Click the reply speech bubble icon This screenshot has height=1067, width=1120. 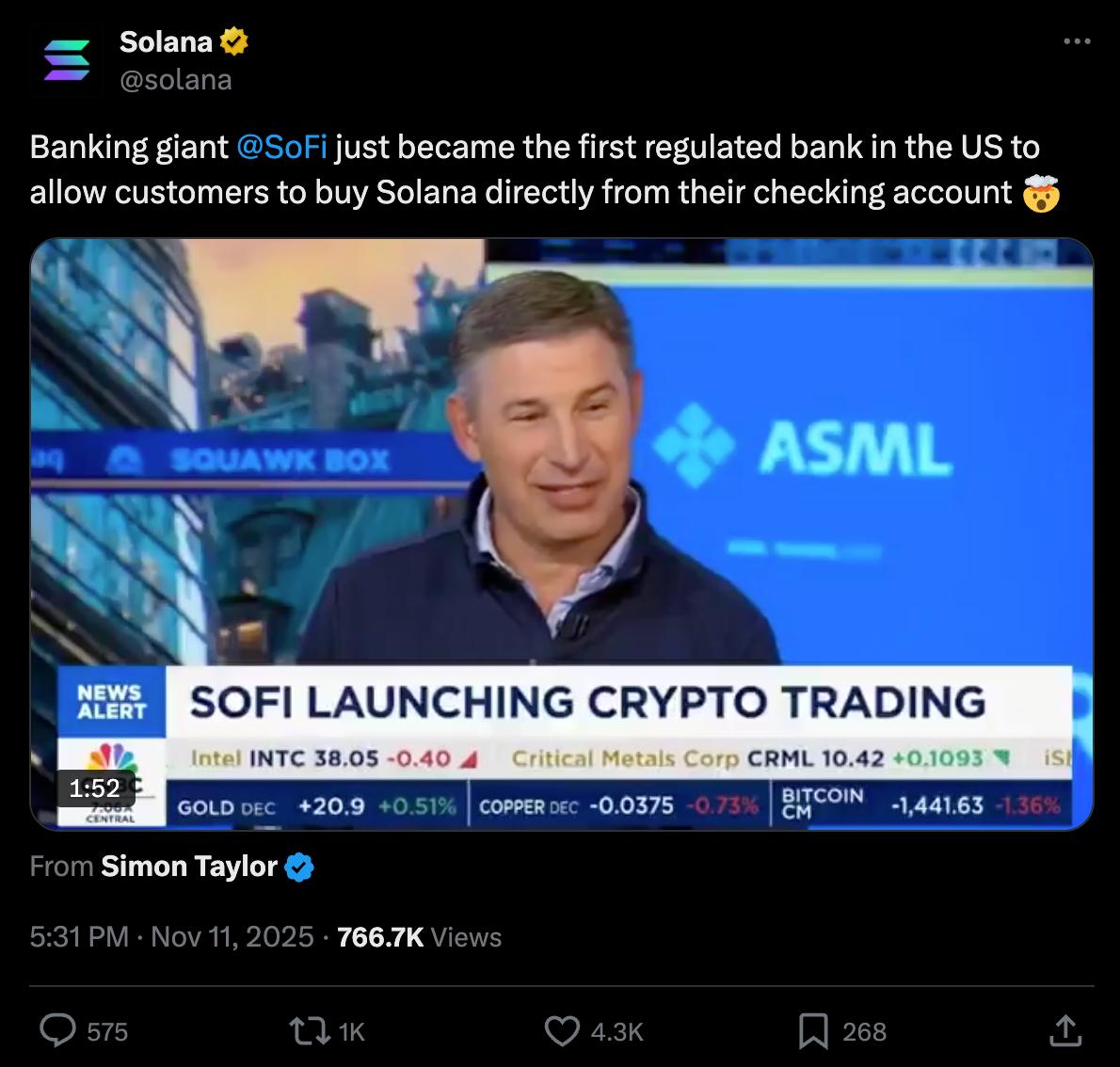58,1030
